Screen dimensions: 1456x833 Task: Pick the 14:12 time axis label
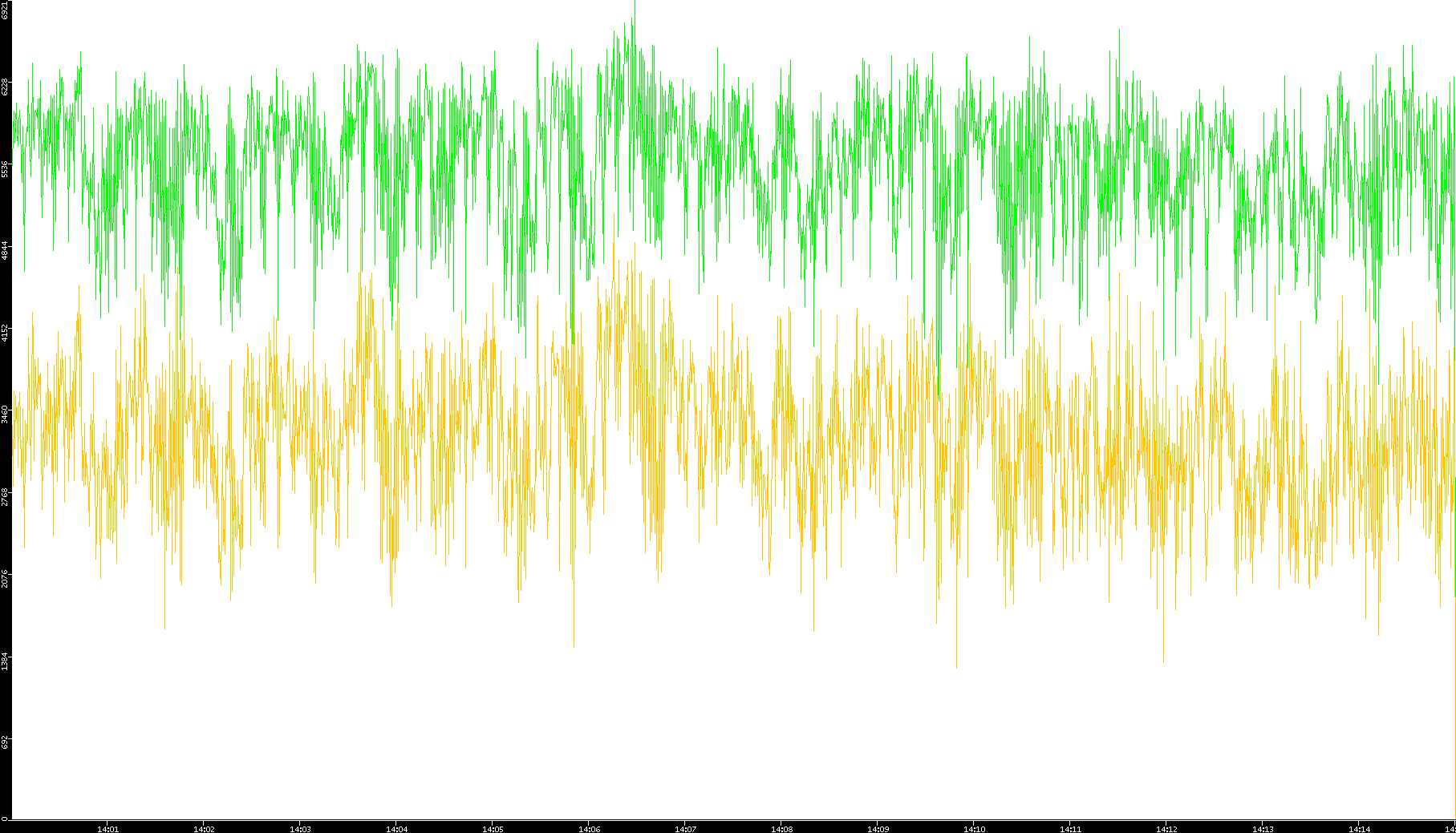(1166, 829)
